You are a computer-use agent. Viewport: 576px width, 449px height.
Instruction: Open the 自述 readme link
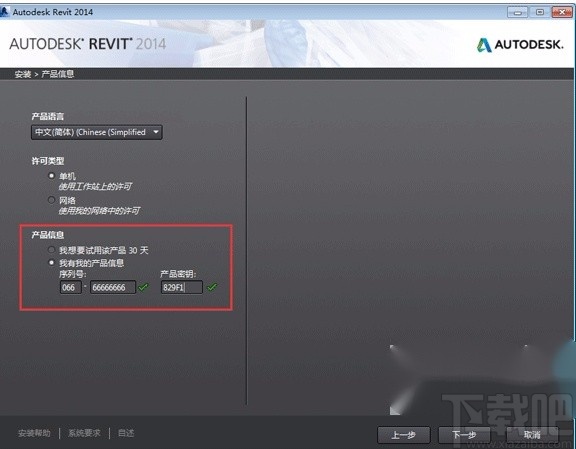[126, 433]
